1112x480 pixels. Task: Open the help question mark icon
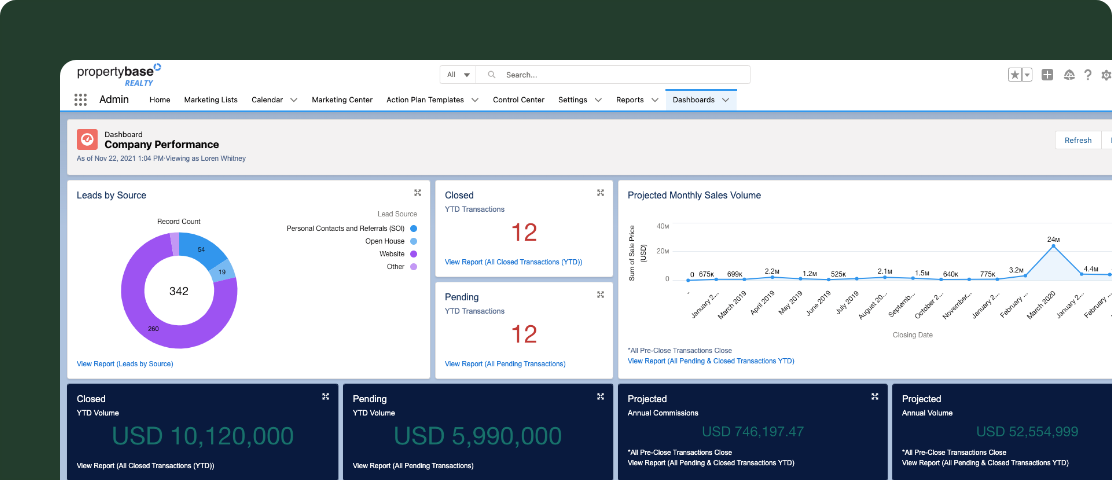1087,74
